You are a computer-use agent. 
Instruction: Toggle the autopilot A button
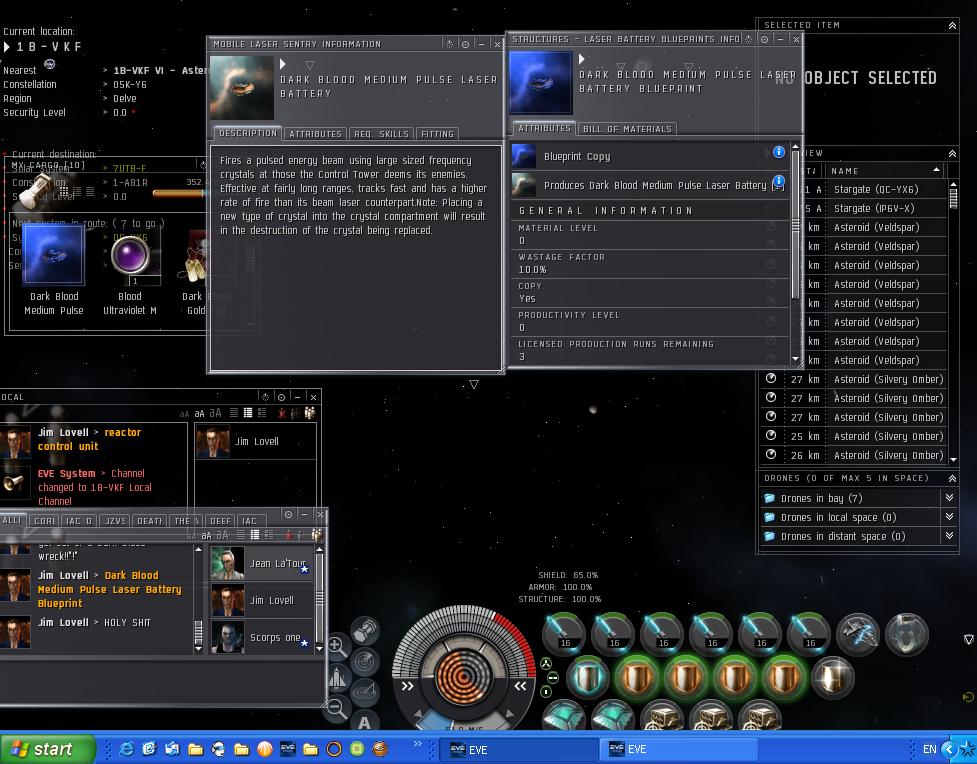[x=365, y=723]
